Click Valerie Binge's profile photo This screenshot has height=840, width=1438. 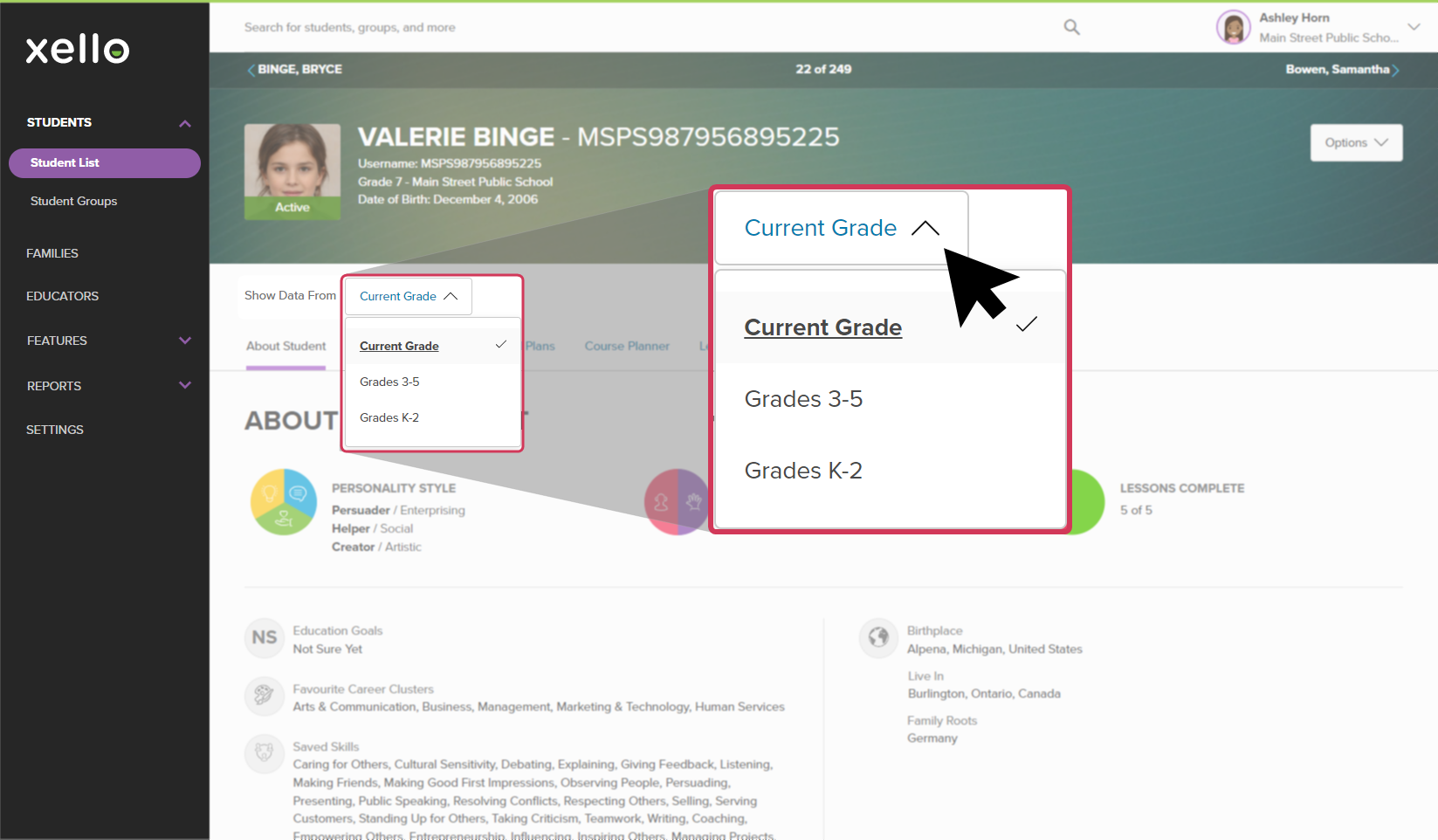point(292,171)
